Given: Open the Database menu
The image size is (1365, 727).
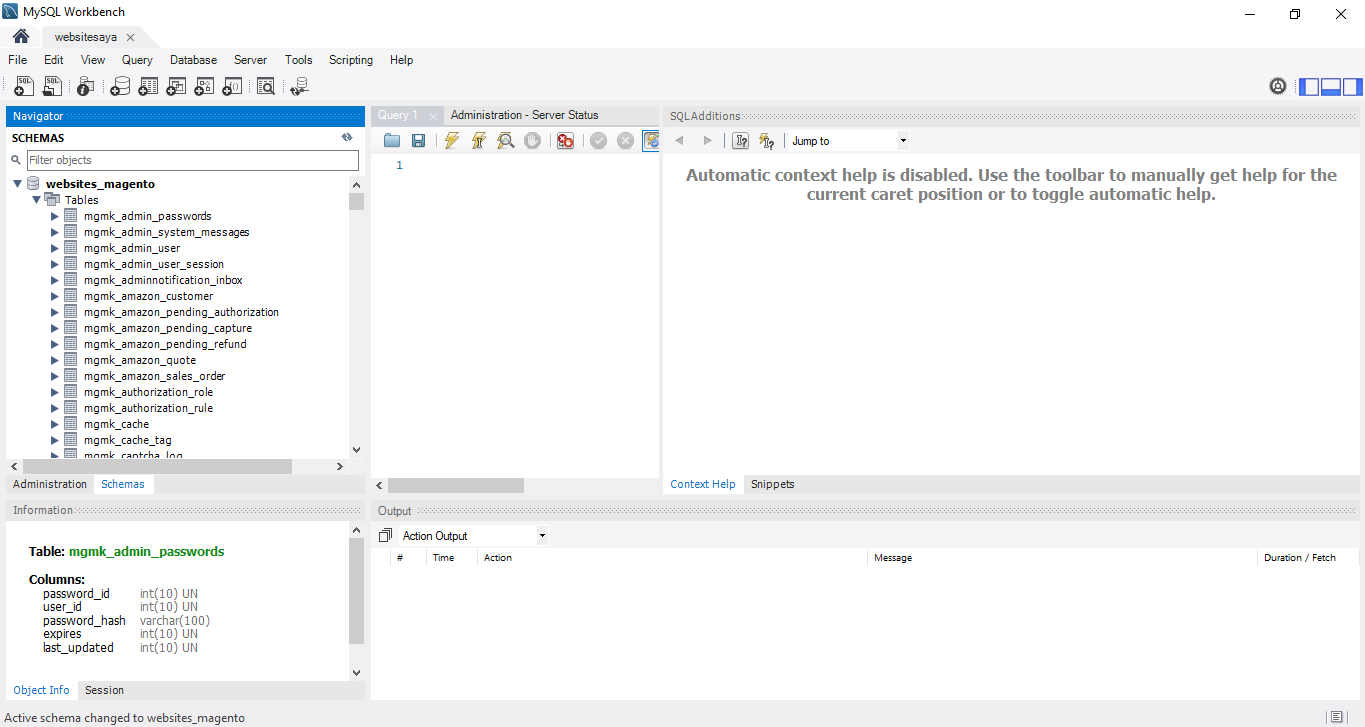Looking at the screenshot, I should click(193, 60).
